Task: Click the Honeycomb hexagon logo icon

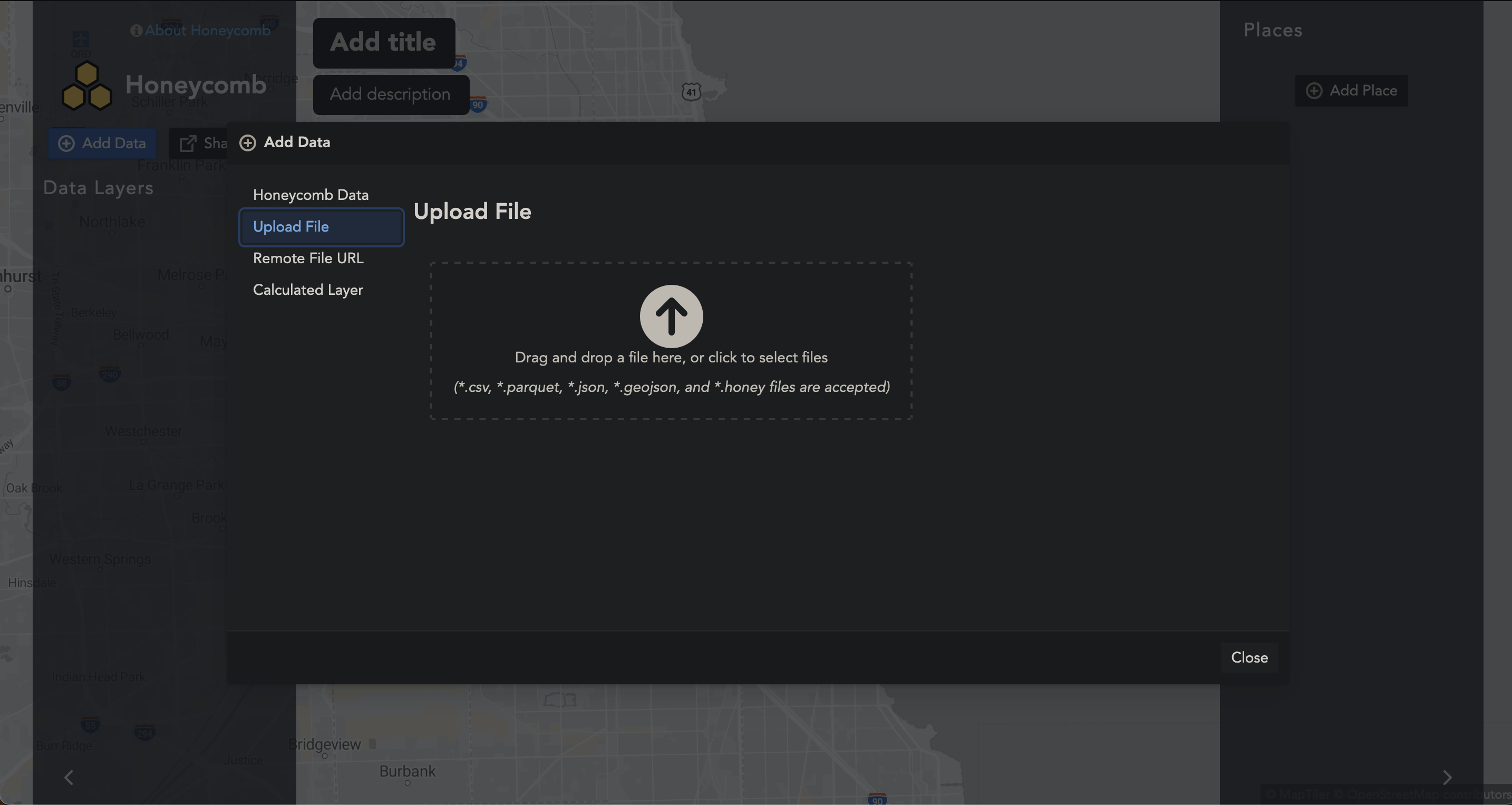Action: (87, 86)
